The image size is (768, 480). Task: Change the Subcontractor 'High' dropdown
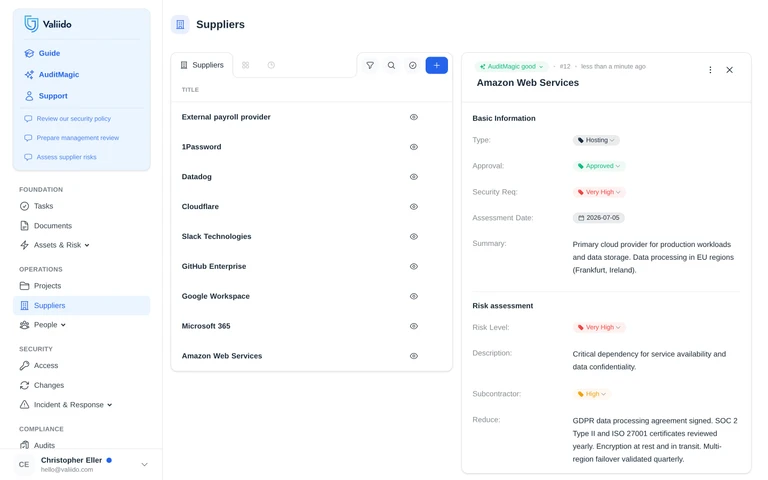[592, 394]
